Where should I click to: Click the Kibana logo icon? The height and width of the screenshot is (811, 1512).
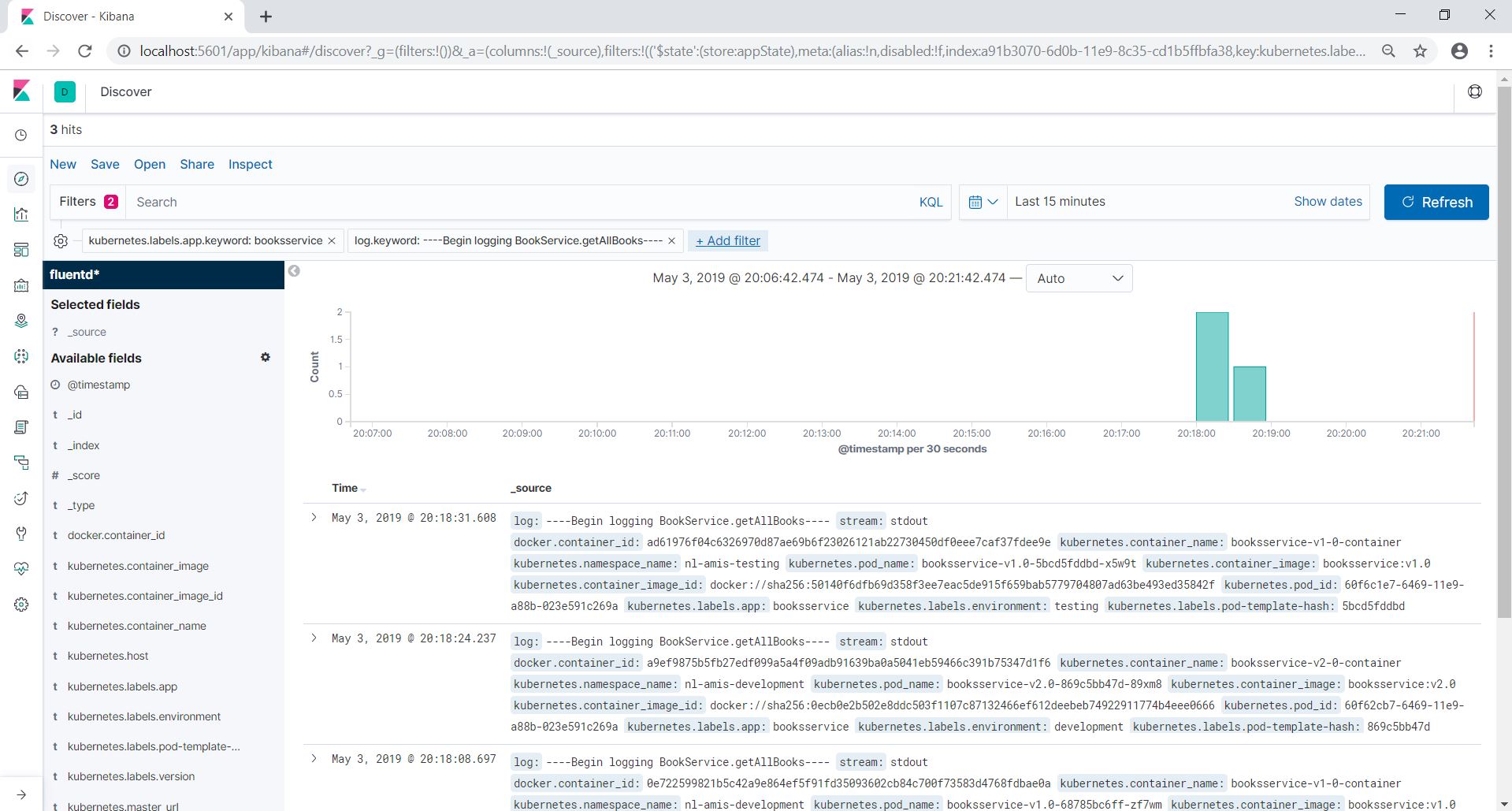(21, 91)
